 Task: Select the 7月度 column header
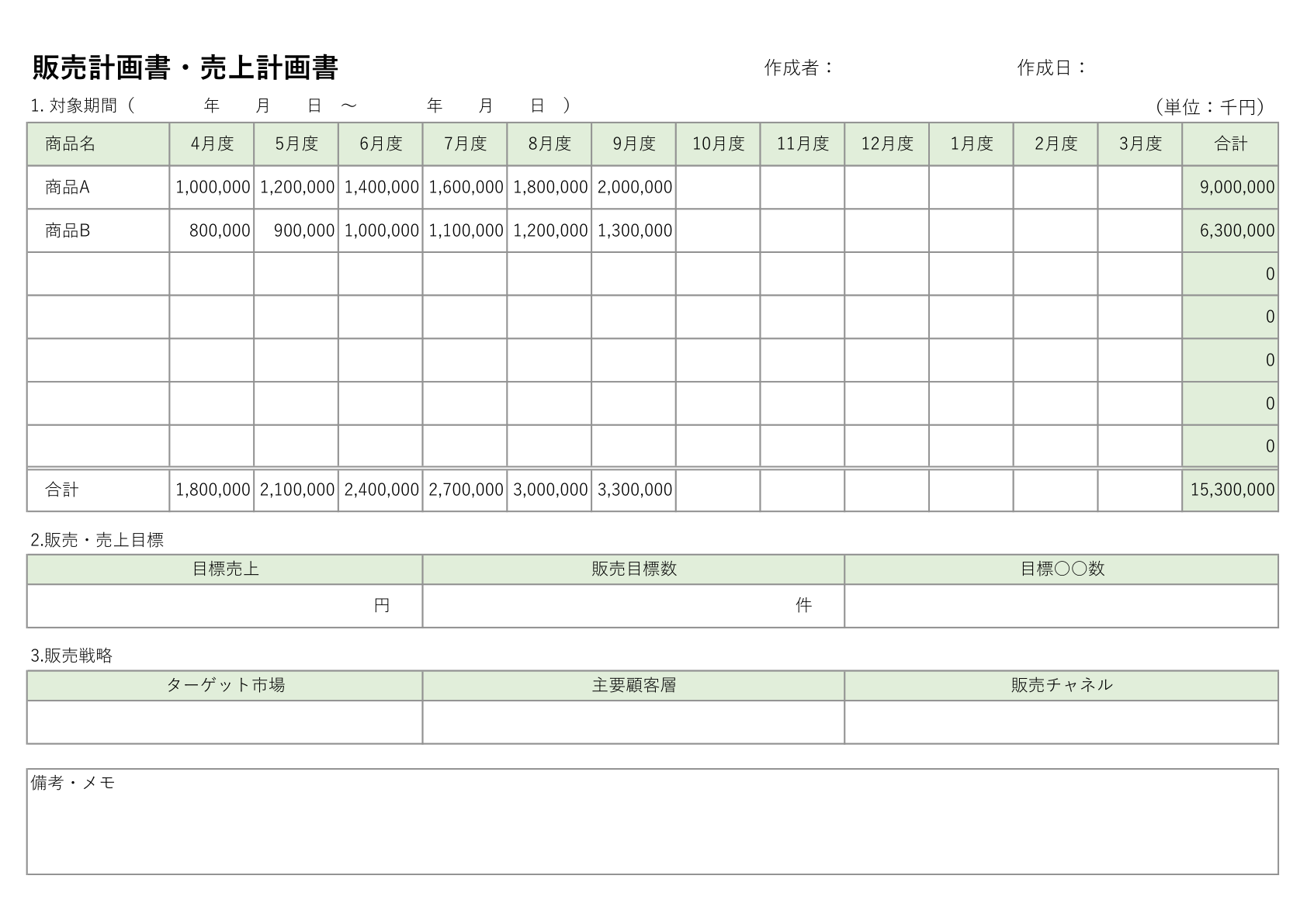[x=465, y=144]
